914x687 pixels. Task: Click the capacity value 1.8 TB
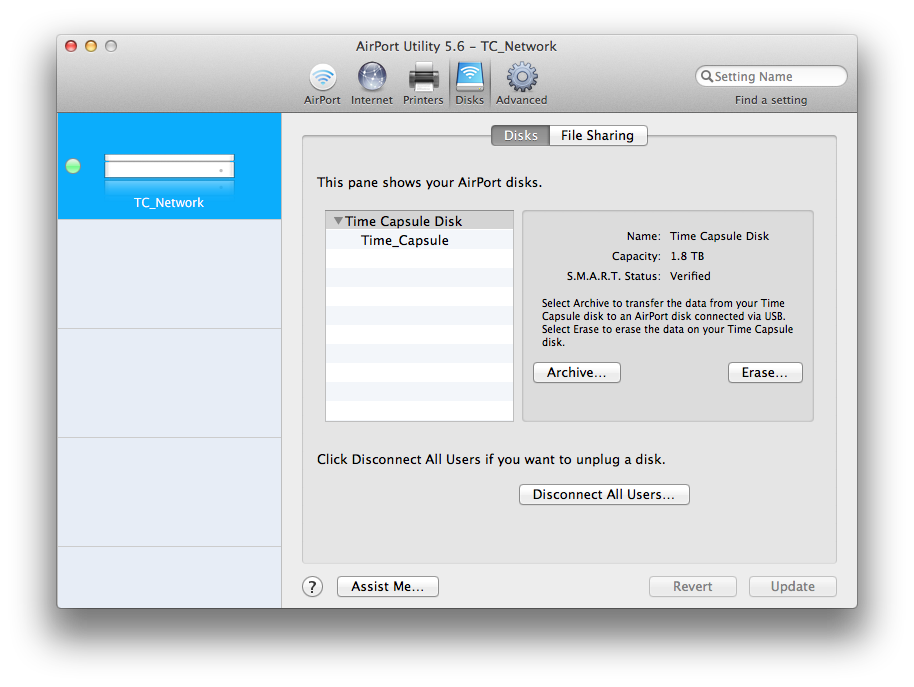[687, 256]
